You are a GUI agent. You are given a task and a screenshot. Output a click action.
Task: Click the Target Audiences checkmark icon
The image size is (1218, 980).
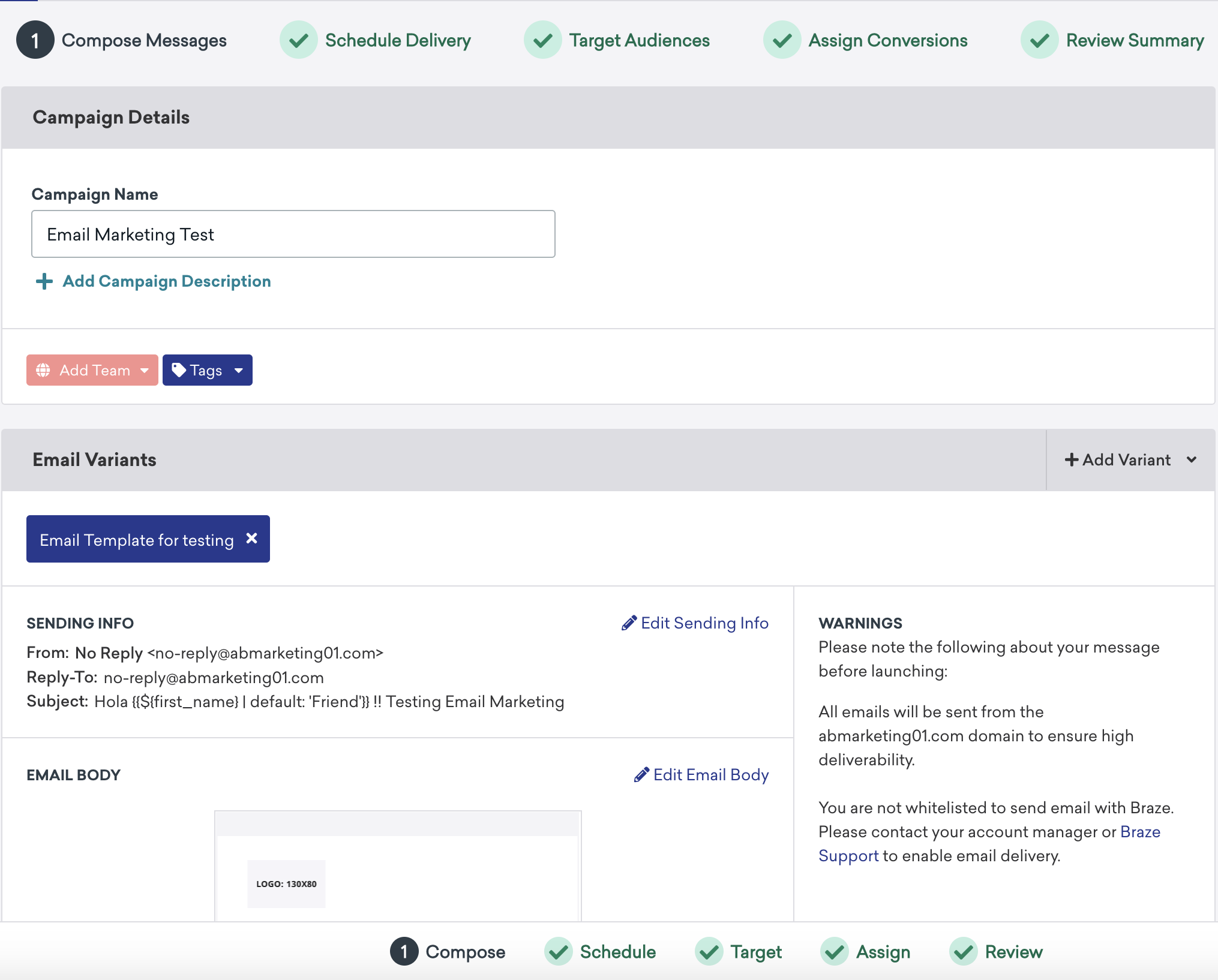(x=542, y=40)
